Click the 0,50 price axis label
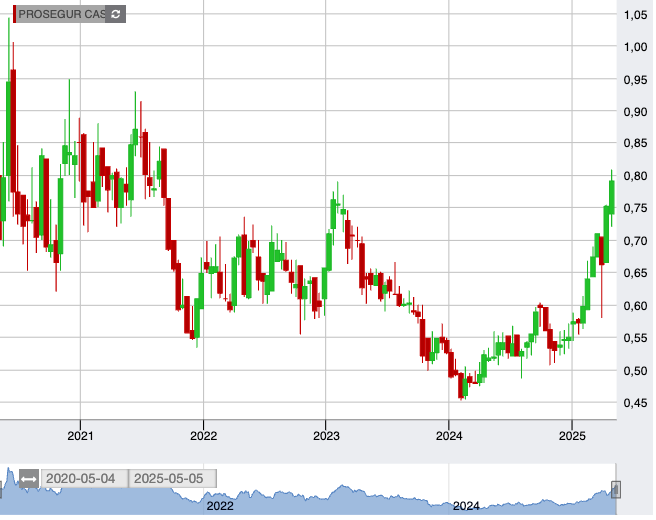The height and width of the screenshot is (520, 656). 635,371
